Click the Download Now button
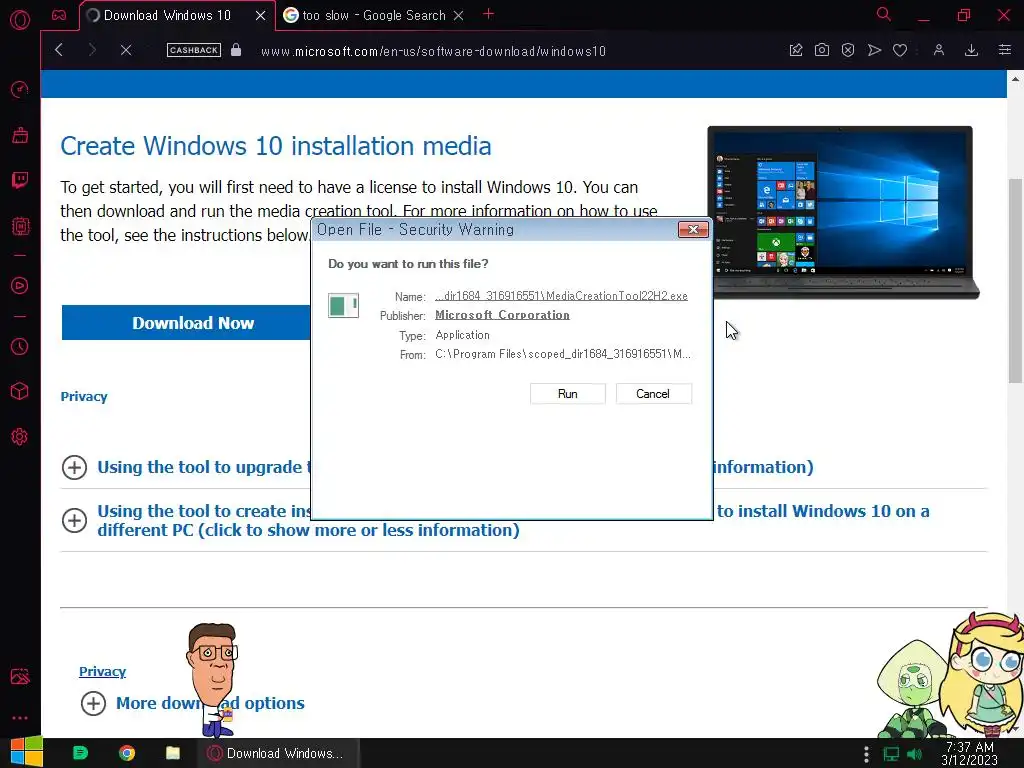Screen dimensions: 1024x768 pyautogui.click(x=187, y=323)
